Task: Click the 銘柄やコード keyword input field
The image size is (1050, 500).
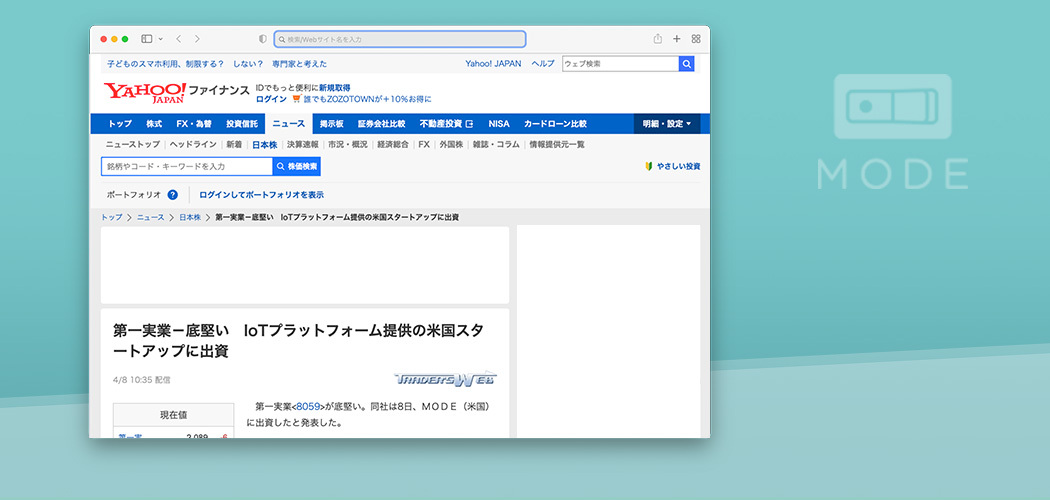Action: click(186, 166)
